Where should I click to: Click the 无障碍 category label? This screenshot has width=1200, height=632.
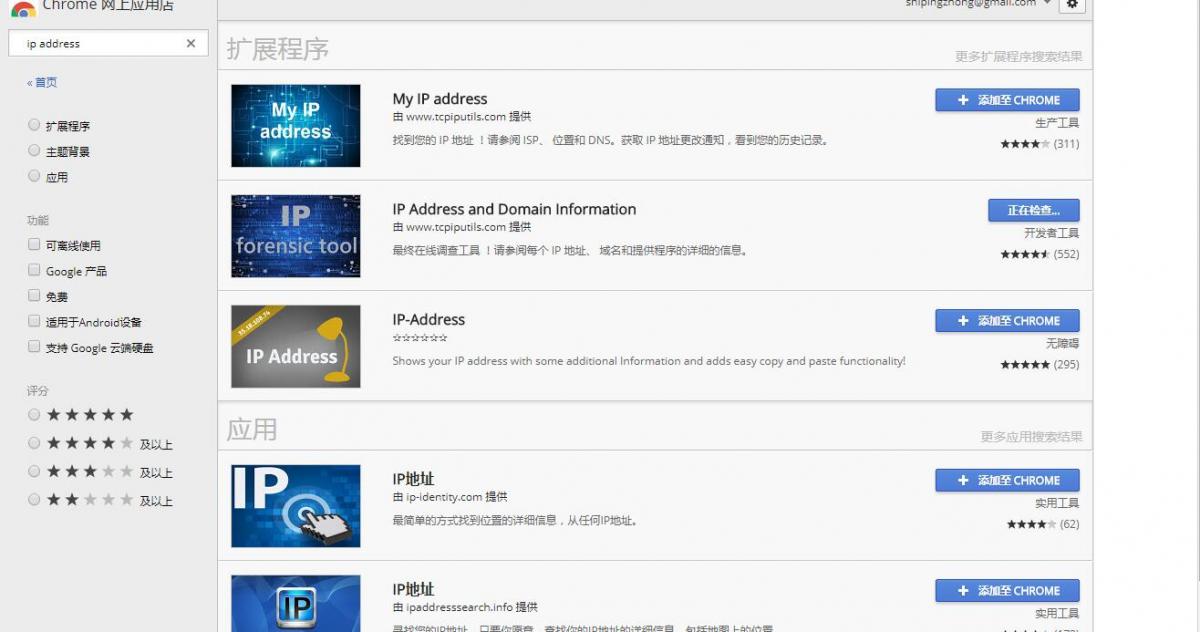pos(1063,343)
